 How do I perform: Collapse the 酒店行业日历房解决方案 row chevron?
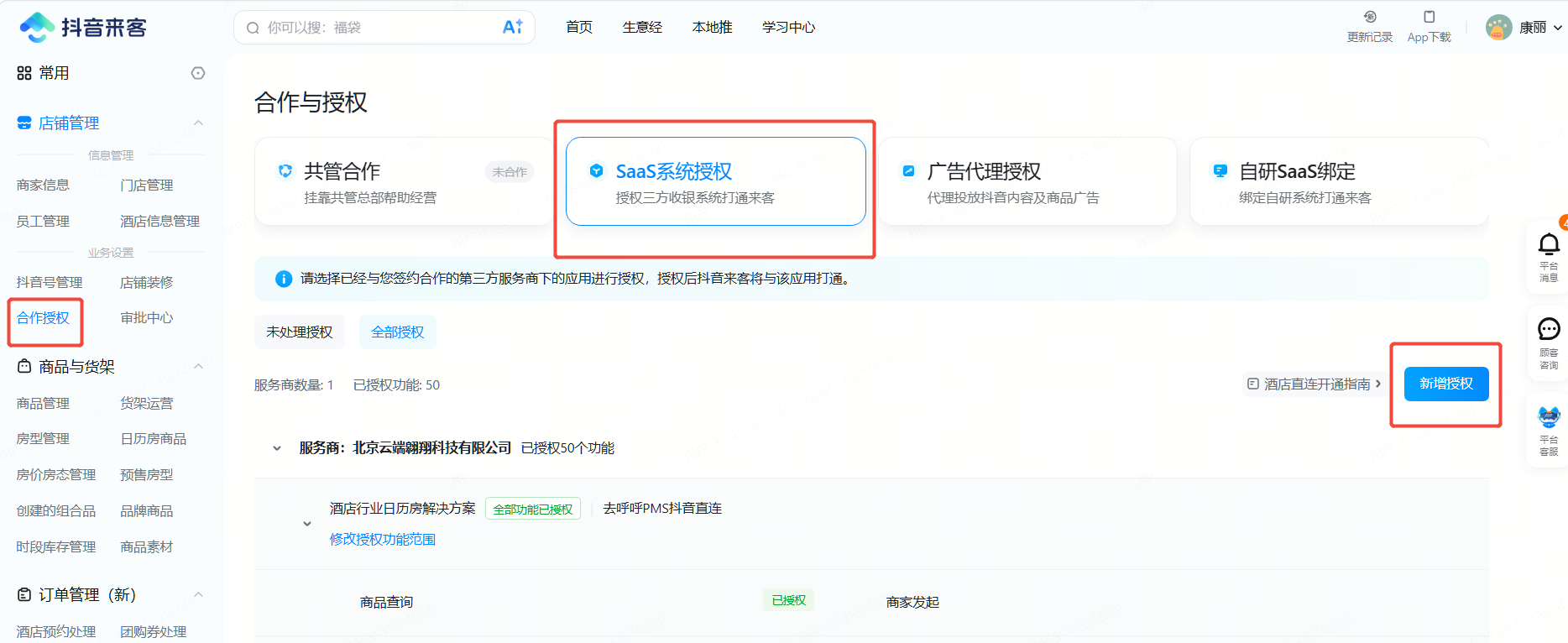(307, 524)
